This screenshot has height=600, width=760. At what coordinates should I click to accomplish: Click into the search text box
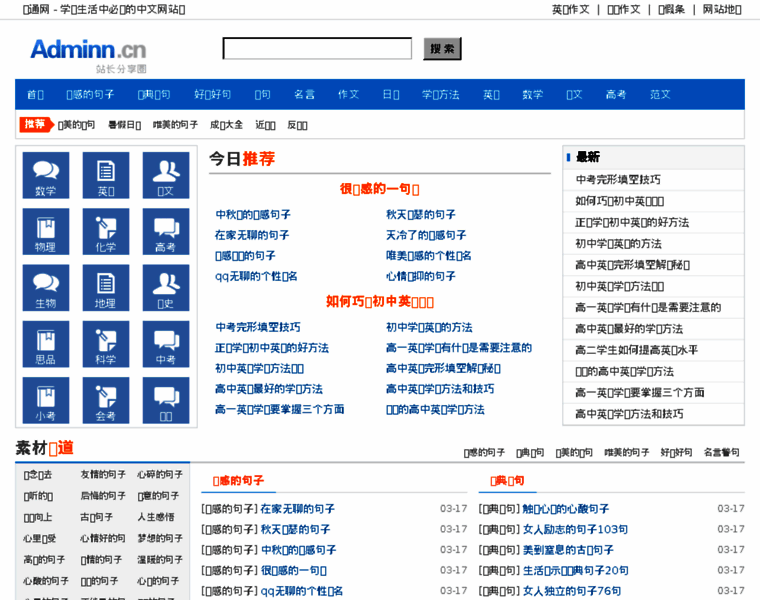316,49
